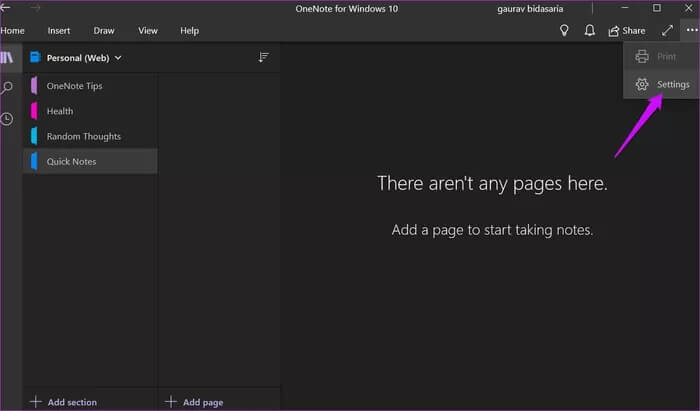Click the forward arrow in title bar
The height and width of the screenshot is (411, 700).
35,8
